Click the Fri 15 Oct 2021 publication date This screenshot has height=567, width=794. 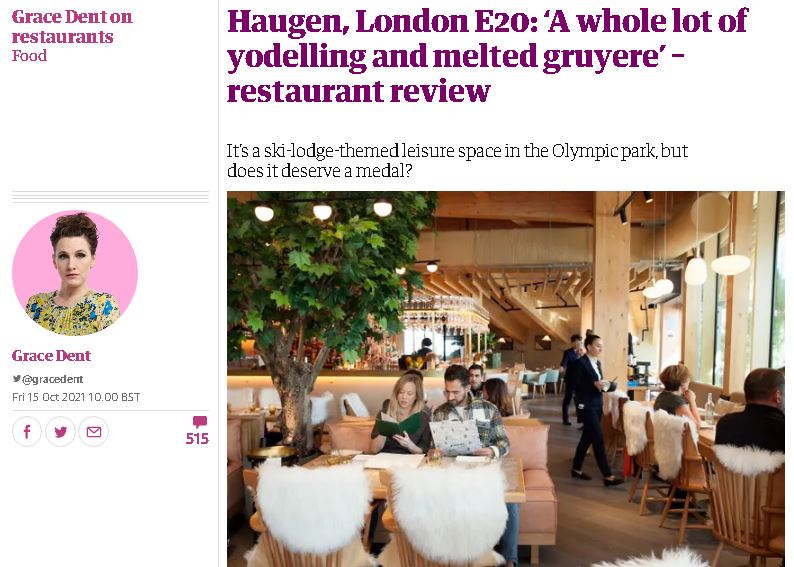[76, 397]
